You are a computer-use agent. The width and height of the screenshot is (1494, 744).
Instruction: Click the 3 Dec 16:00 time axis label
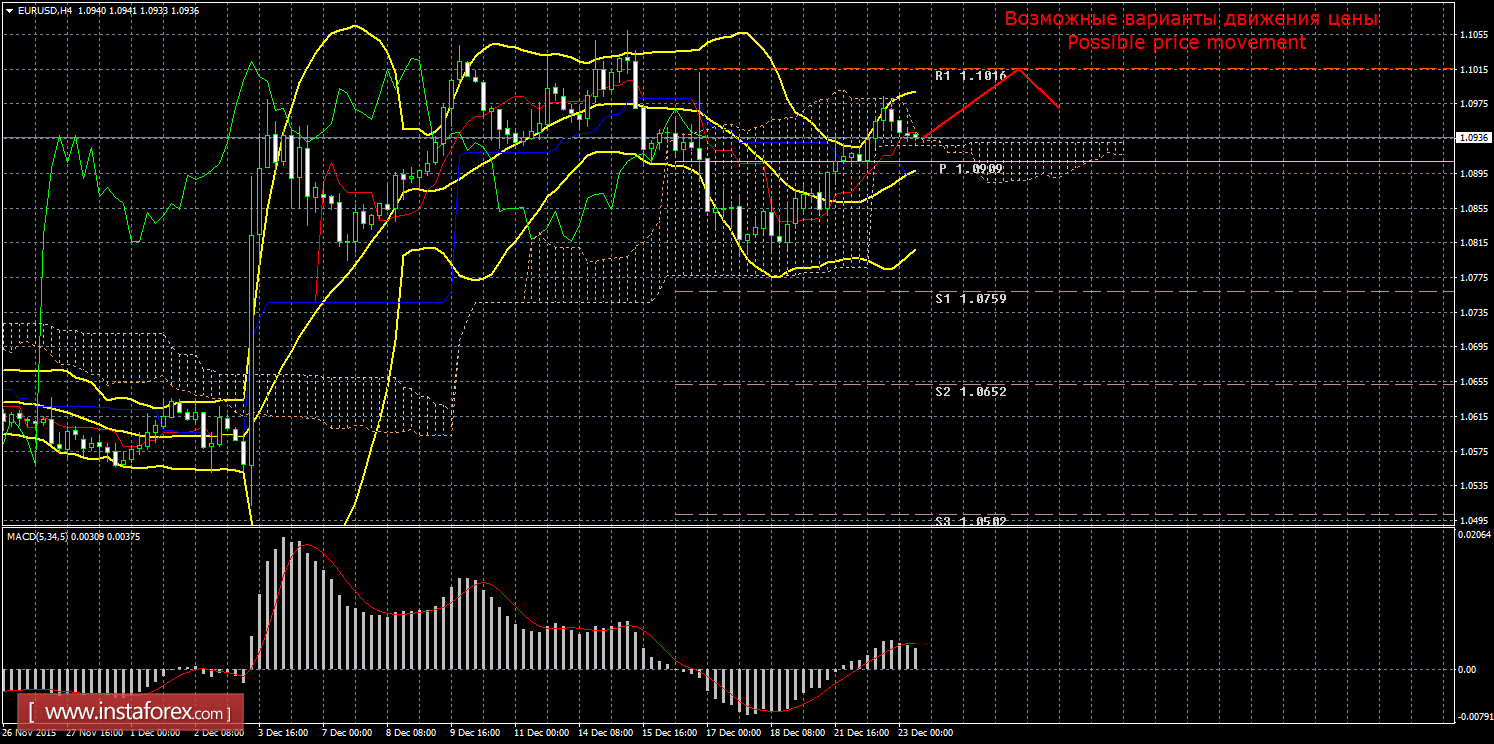pos(281,733)
